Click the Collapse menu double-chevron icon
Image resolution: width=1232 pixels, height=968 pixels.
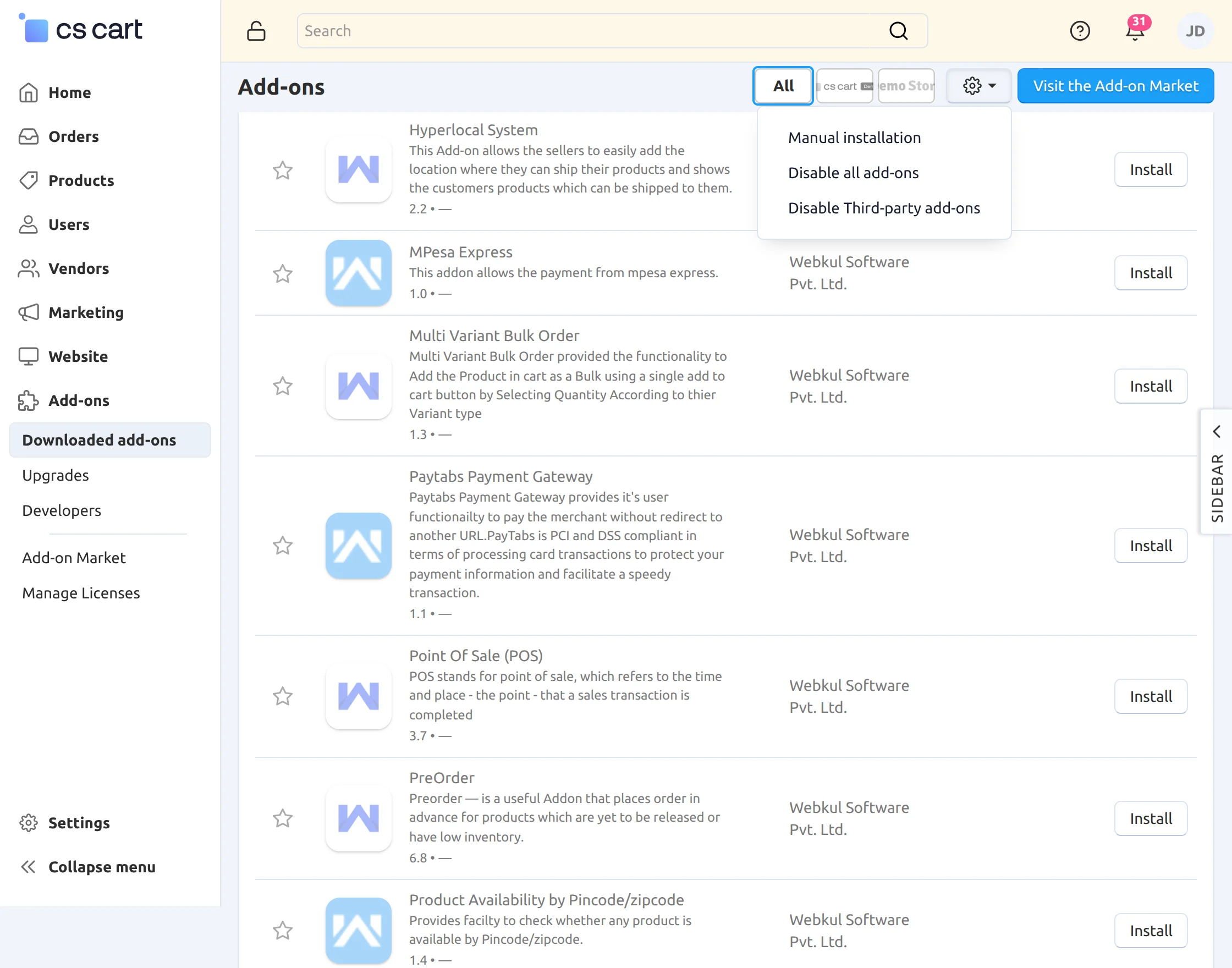tap(29, 867)
